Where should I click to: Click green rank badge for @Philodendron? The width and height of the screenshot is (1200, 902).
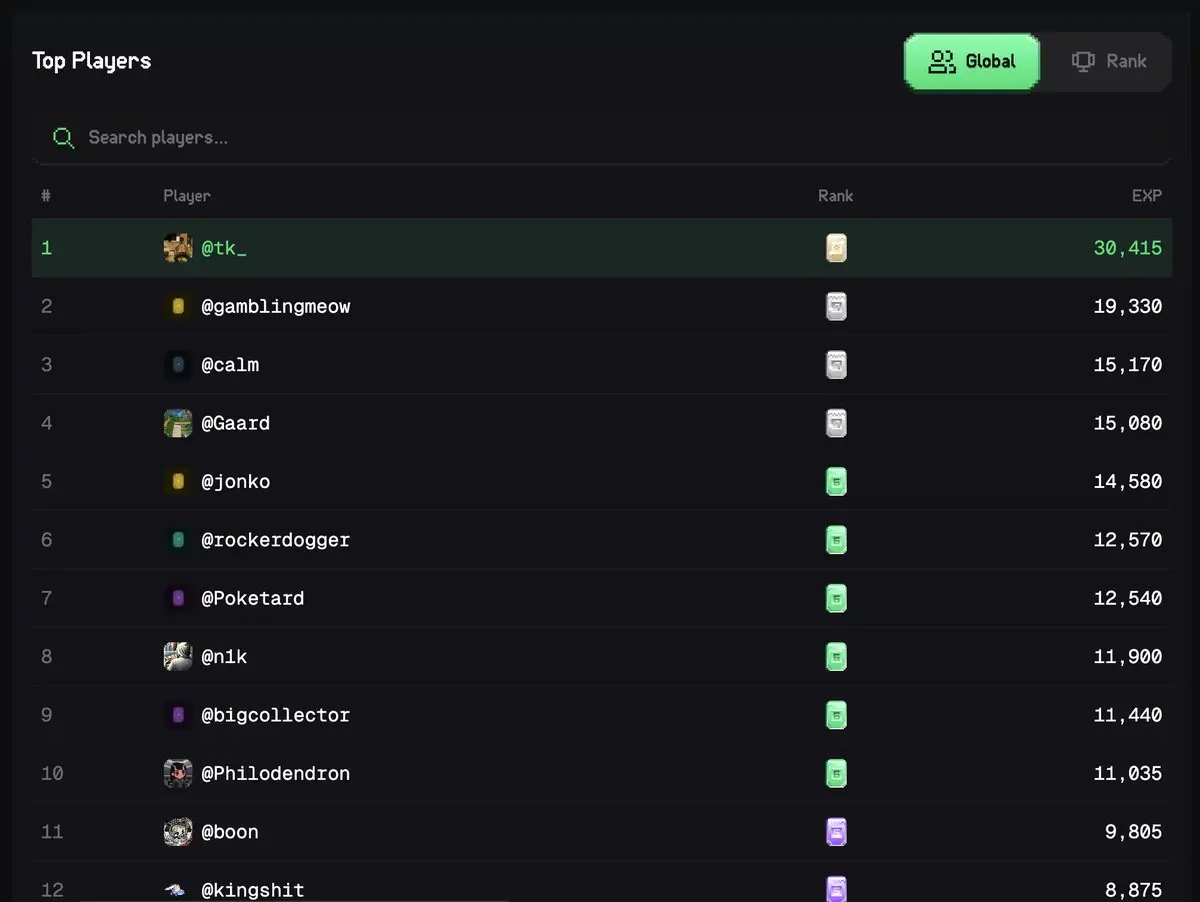tap(836, 773)
